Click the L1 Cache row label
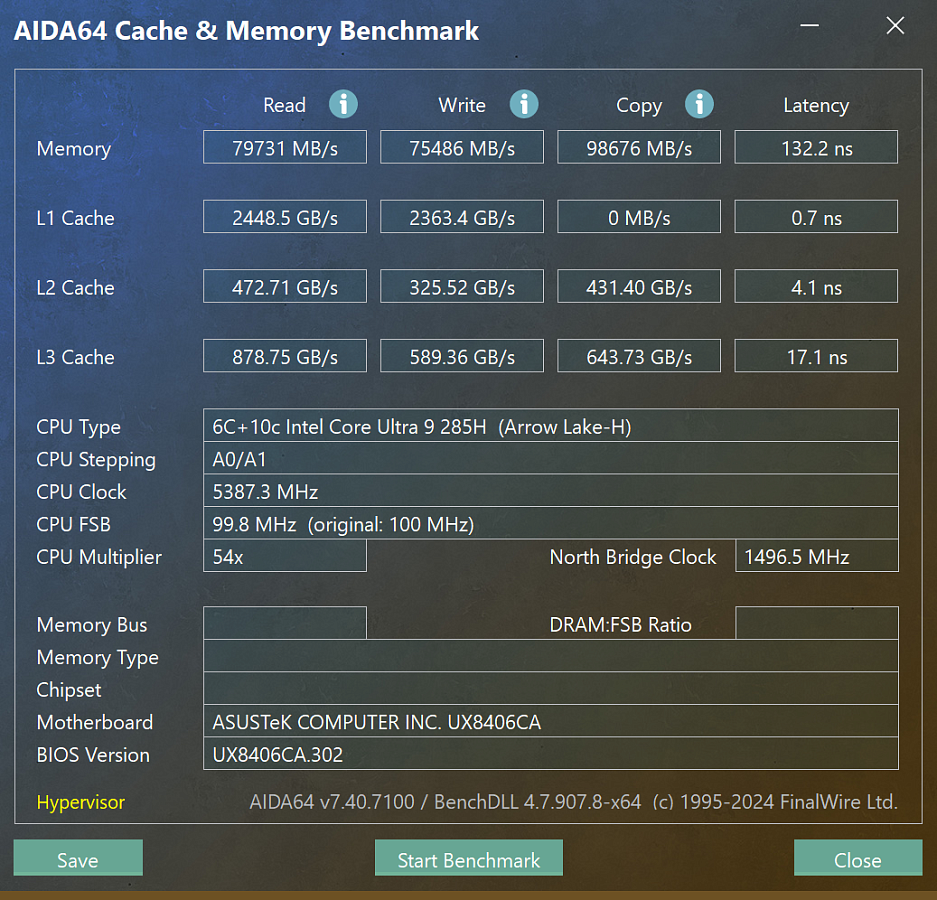Image resolution: width=937 pixels, height=900 pixels. coord(75,218)
